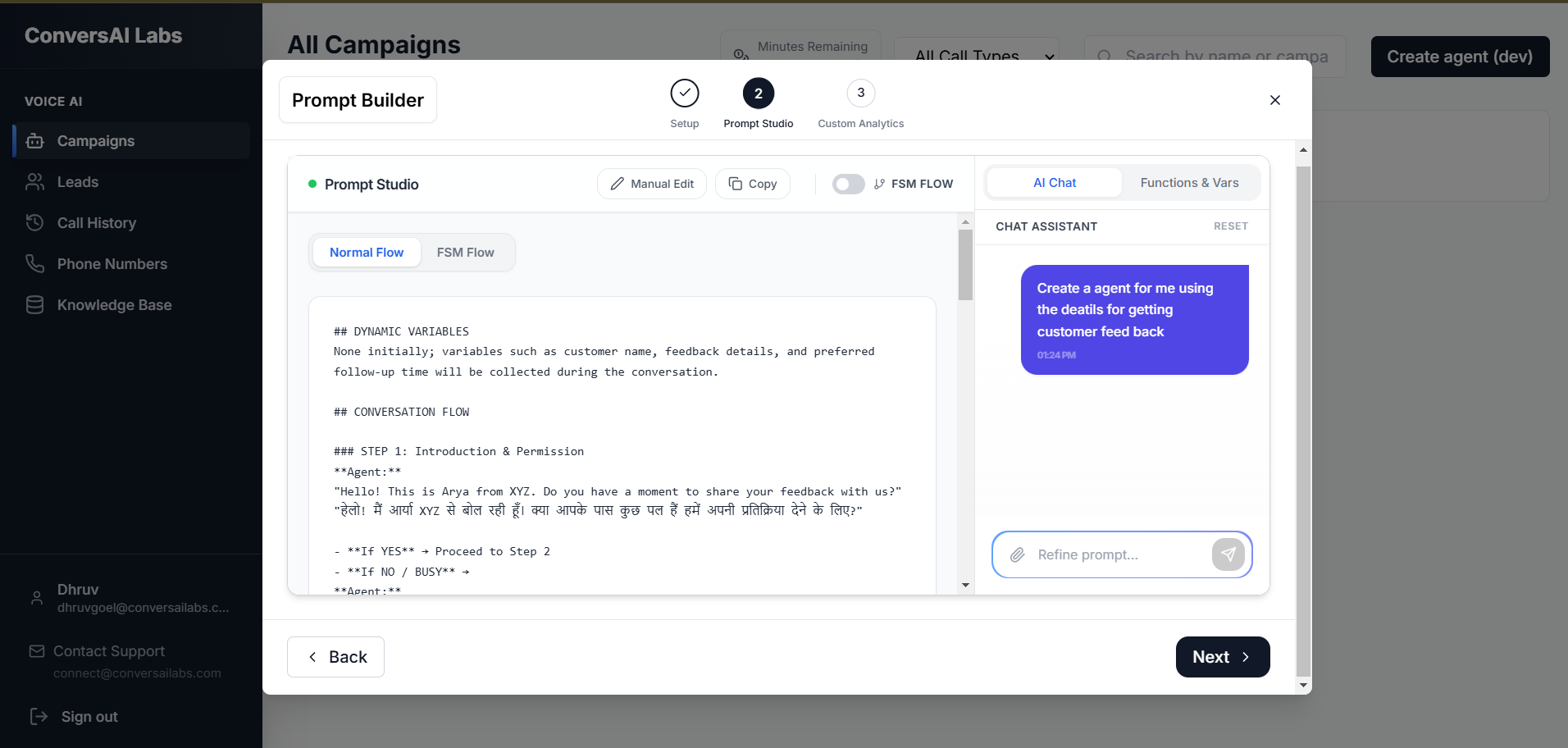
Task: Open the All Call Types dropdown
Action: [977, 54]
